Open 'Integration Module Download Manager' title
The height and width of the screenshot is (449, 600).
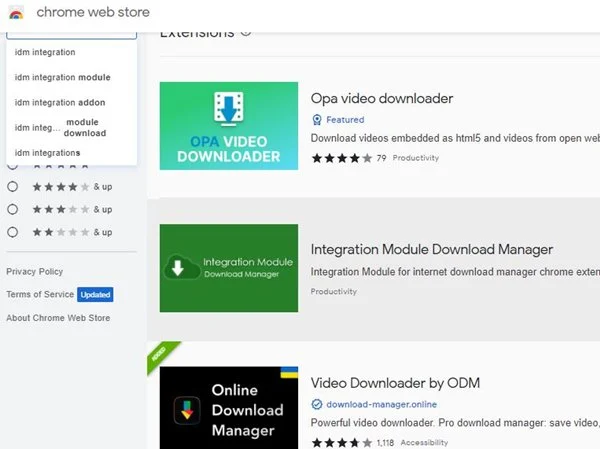coord(432,250)
